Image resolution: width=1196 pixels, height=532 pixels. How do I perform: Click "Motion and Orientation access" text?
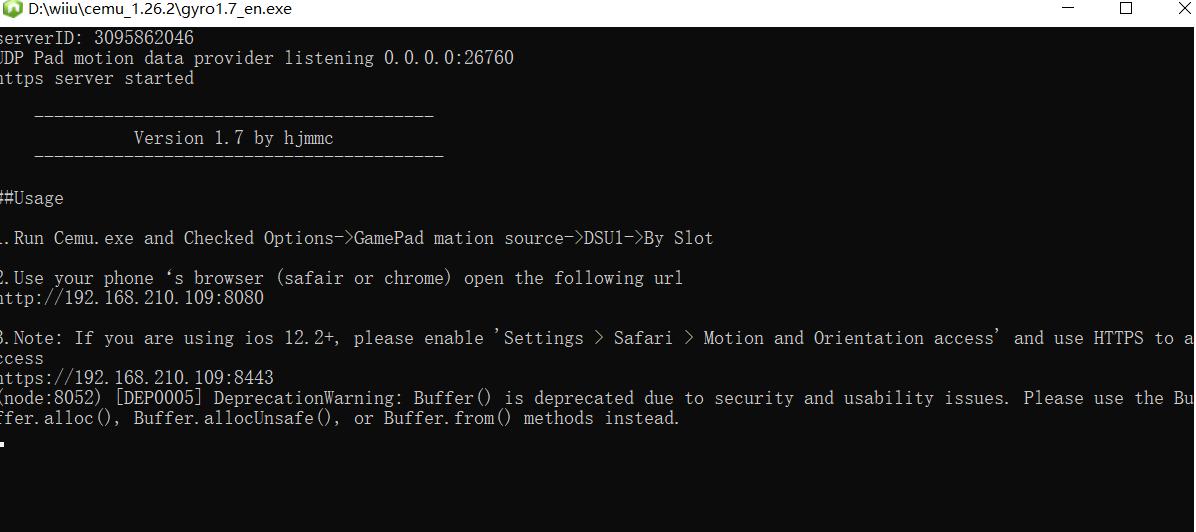849,338
